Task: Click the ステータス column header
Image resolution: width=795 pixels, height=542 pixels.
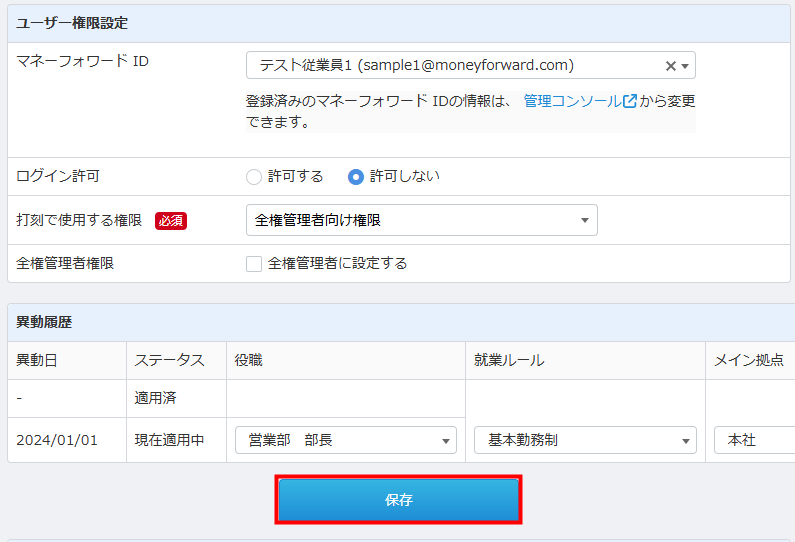Action: pos(170,360)
